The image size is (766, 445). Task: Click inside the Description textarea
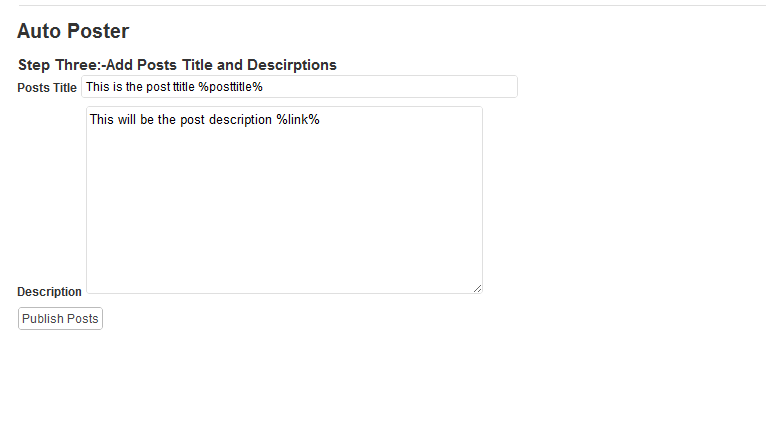point(284,200)
